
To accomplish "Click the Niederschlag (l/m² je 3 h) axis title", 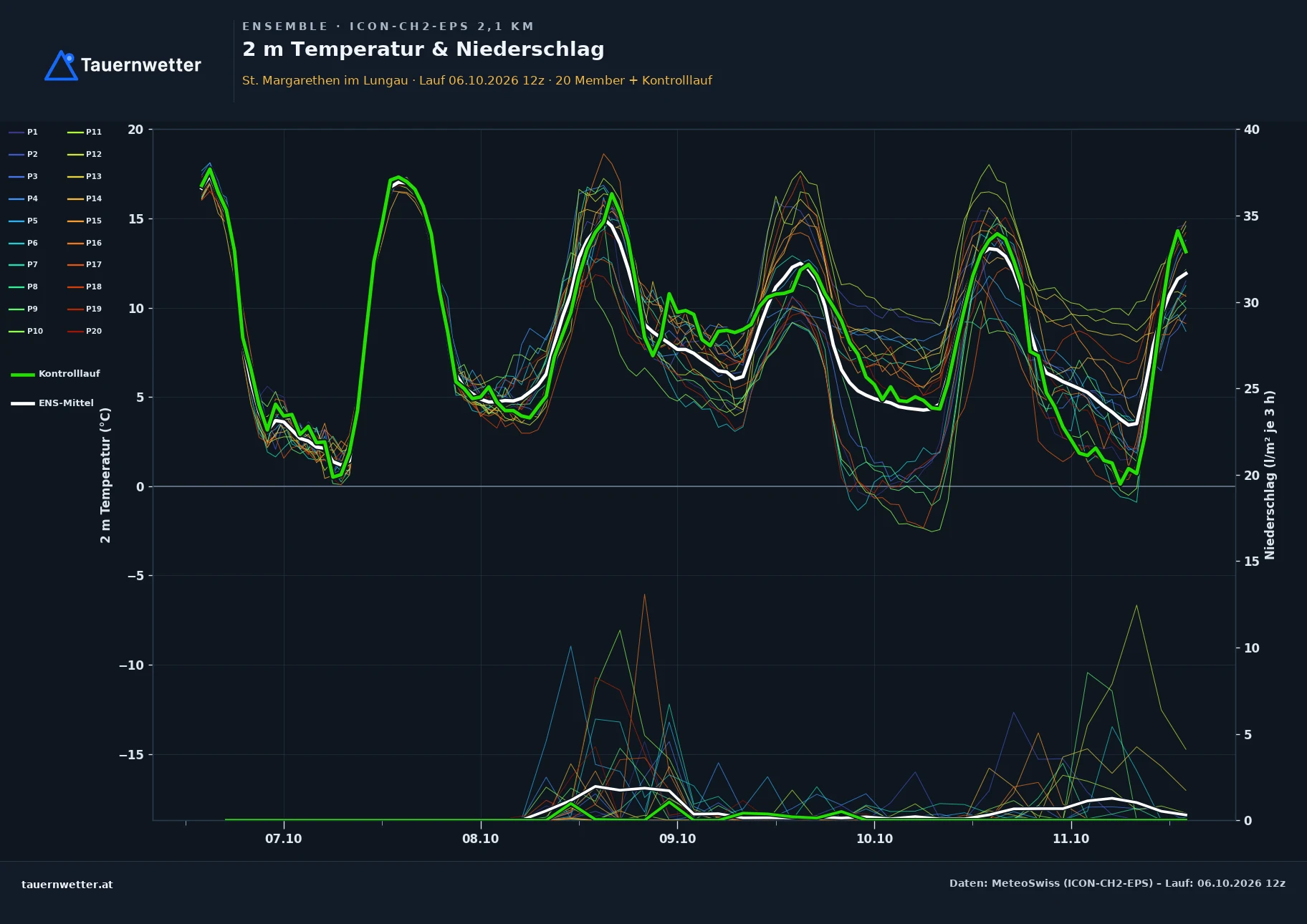I will point(1270,475).
